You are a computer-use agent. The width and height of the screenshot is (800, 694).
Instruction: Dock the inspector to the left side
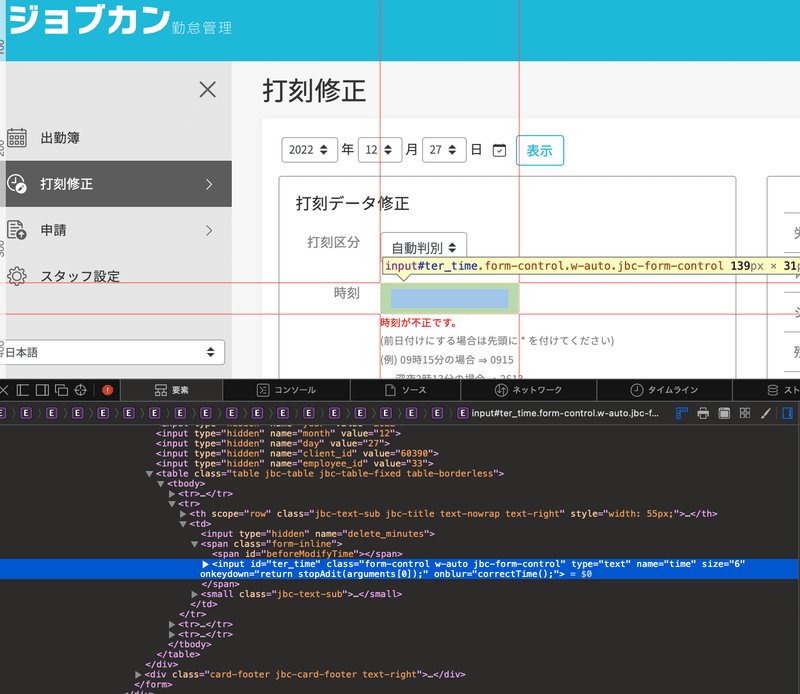click(x=22, y=390)
